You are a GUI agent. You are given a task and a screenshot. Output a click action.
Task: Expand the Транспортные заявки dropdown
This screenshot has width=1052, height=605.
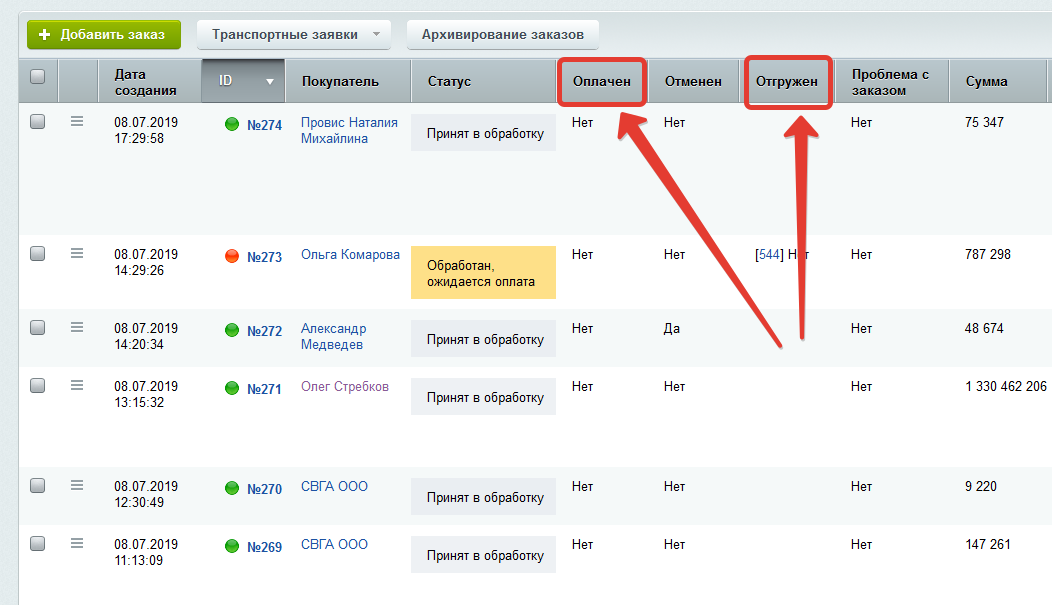point(376,34)
